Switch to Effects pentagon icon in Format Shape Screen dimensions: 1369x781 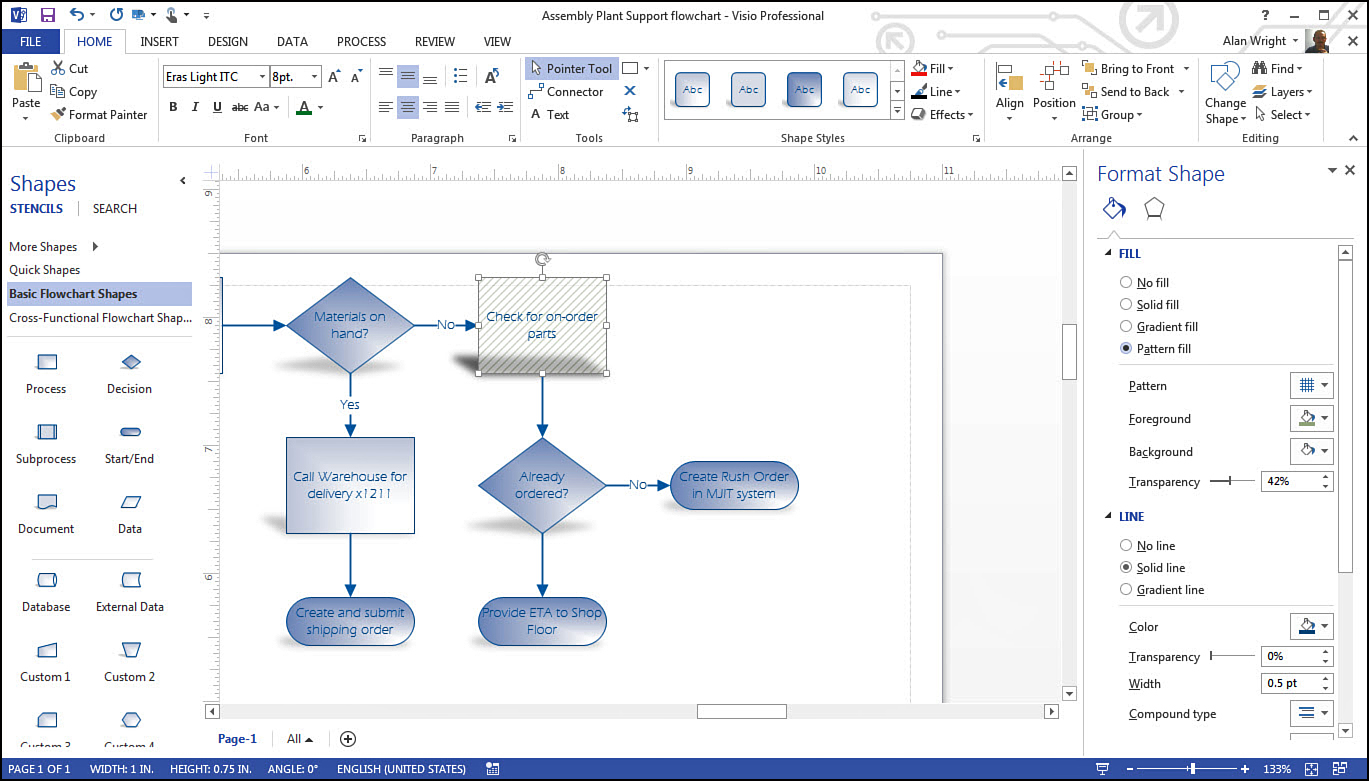pos(1154,208)
